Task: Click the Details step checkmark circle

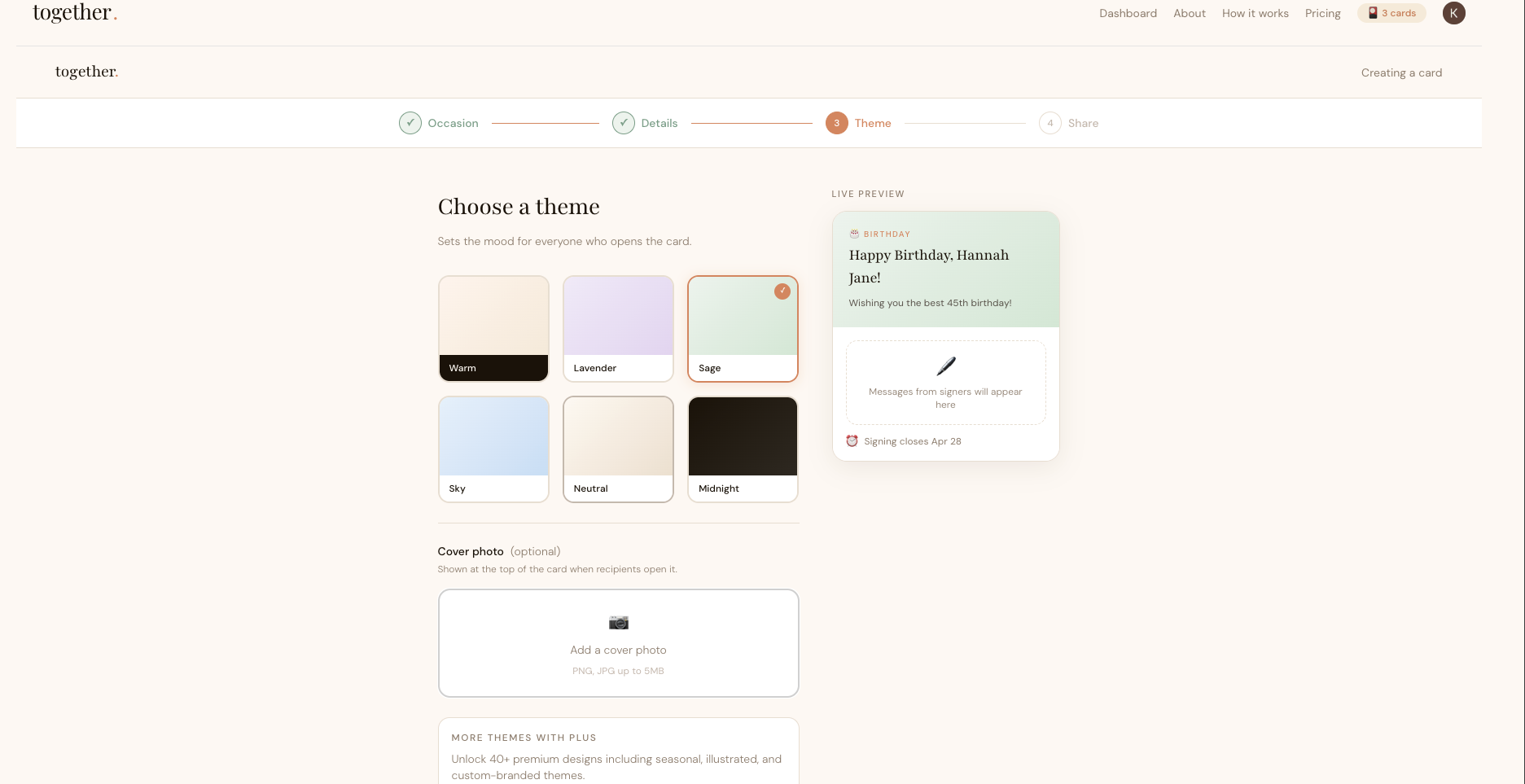Action: point(624,123)
